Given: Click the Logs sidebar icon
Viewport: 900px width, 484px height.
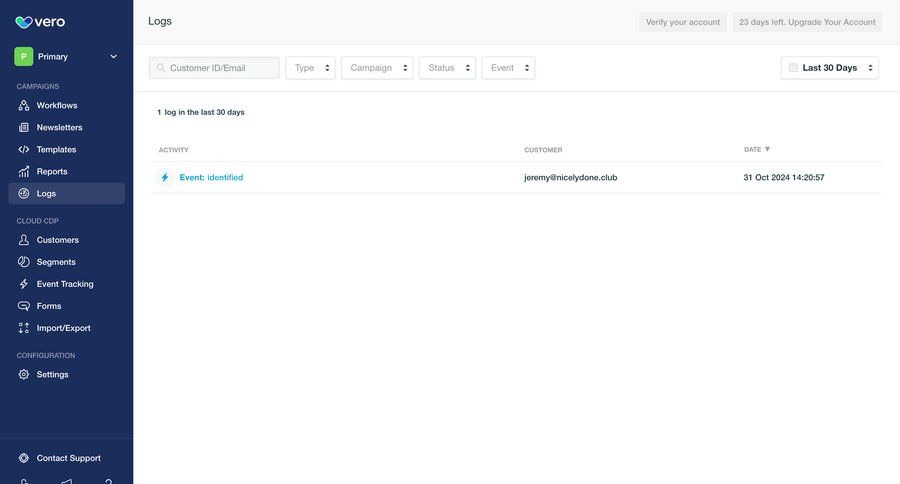Looking at the screenshot, I should pos(24,193).
